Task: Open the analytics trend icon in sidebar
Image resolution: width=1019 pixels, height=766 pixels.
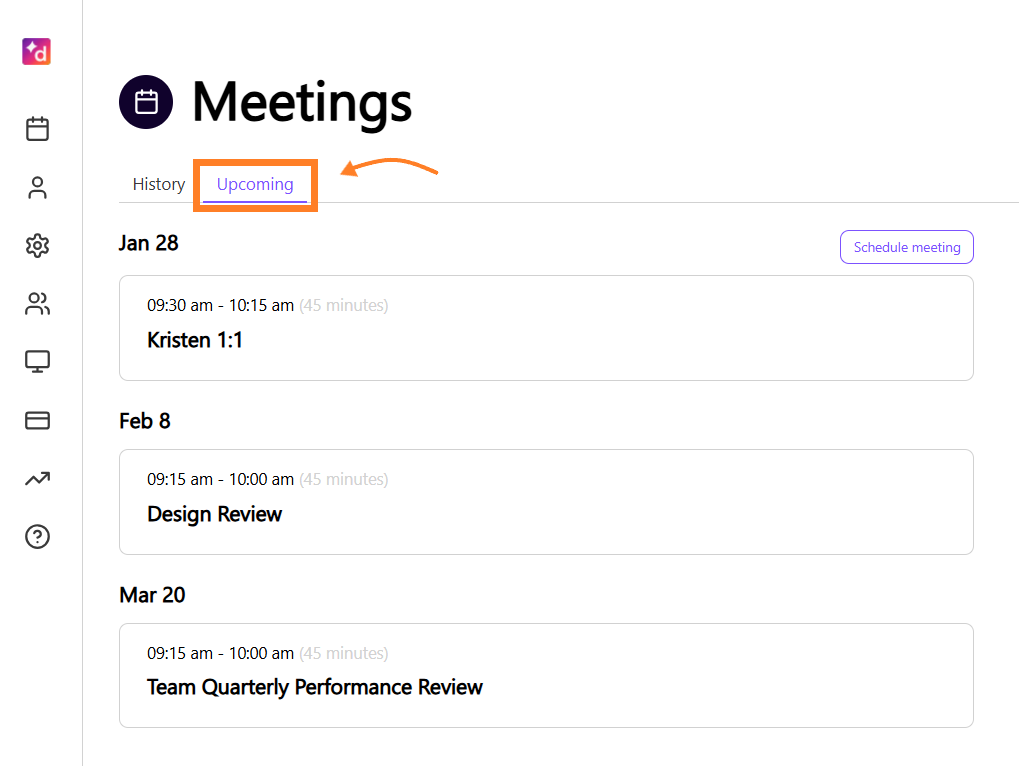Action: click(37, 479)
